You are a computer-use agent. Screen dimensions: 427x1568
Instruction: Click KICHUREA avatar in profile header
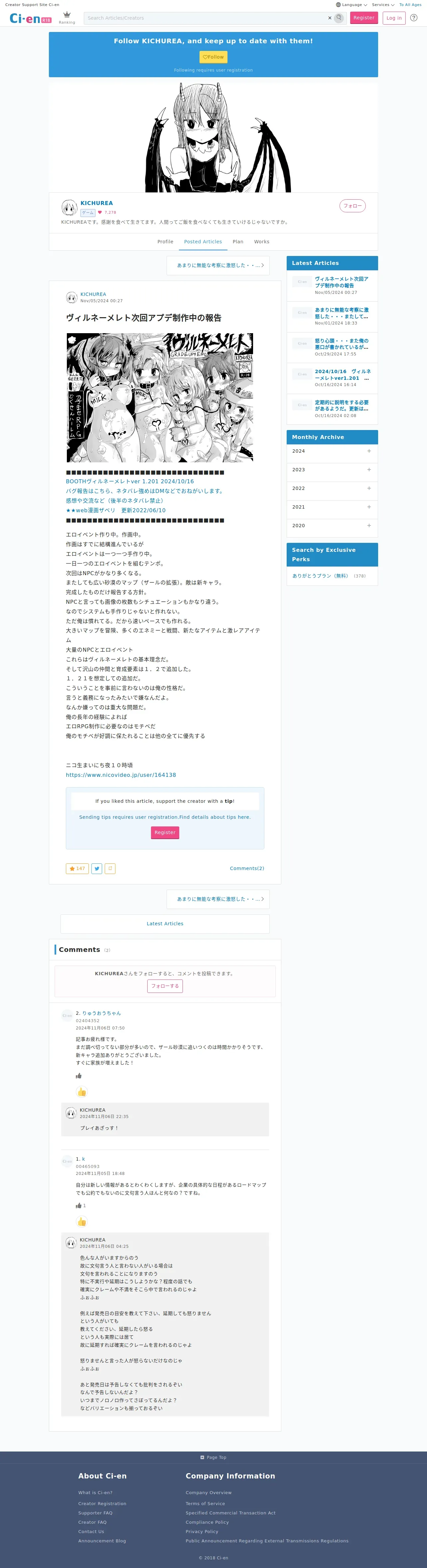tap(70, 208)
